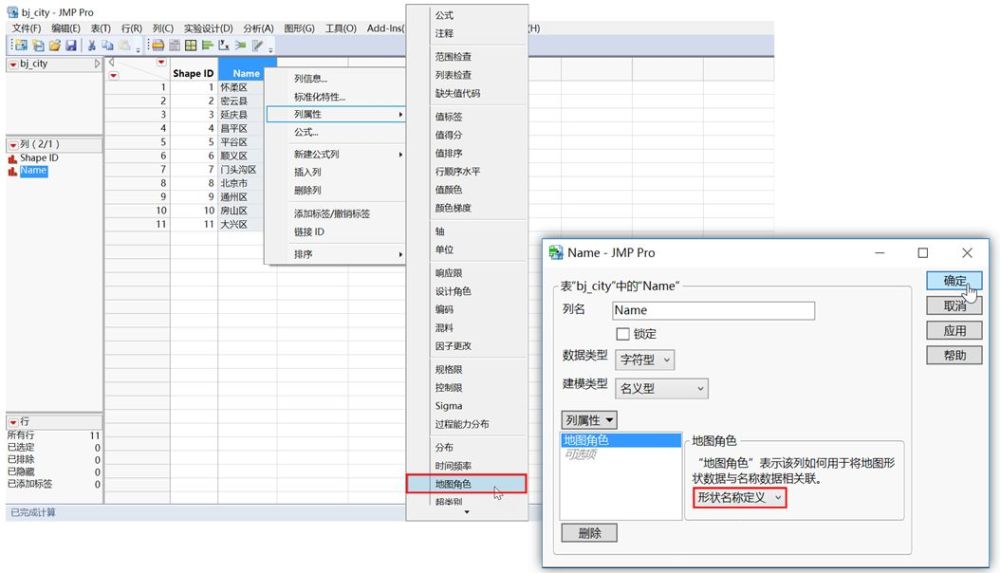The height and width of the screenshot is (573, 1000).
Task: Click the pencil edit toolbar icon
Action: [257, 45]
